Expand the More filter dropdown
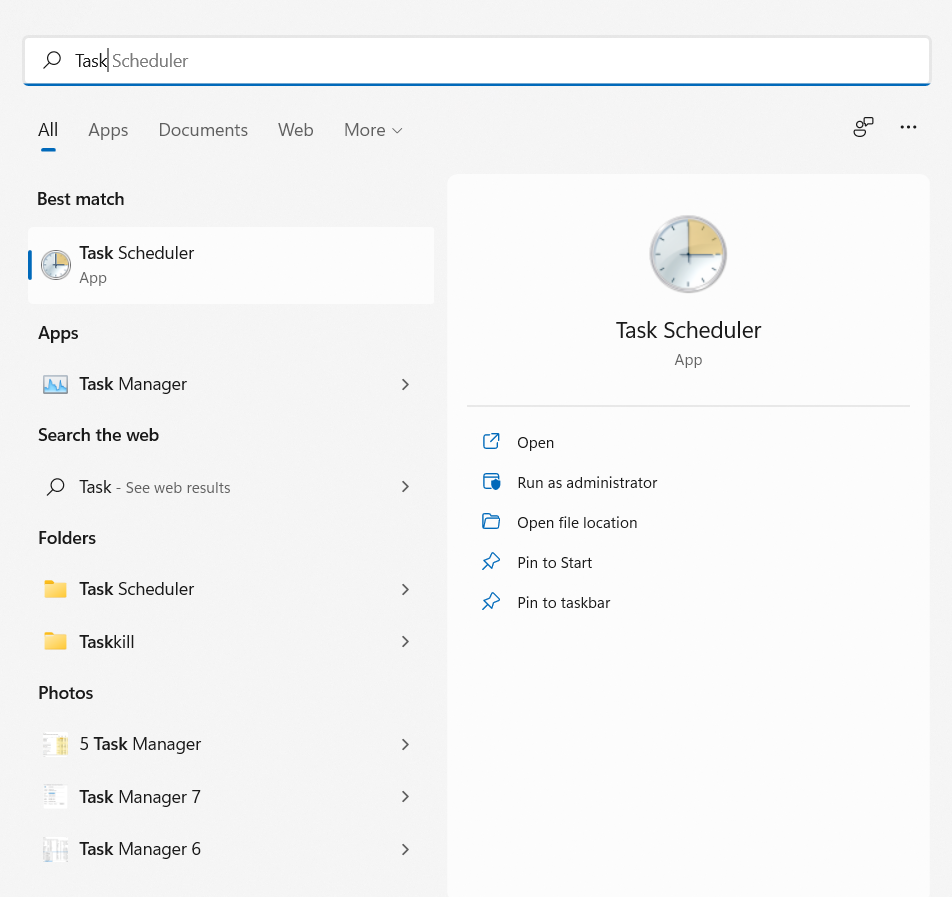 [373, 130]
